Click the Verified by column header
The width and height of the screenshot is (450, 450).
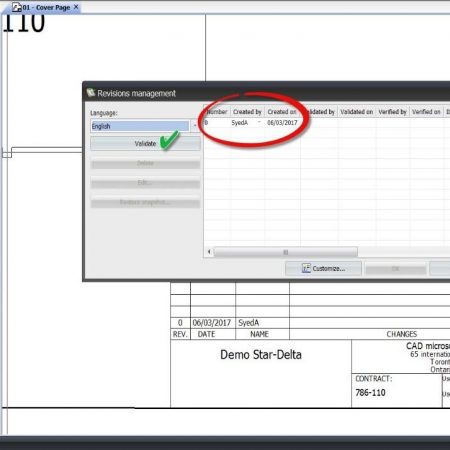392,112
